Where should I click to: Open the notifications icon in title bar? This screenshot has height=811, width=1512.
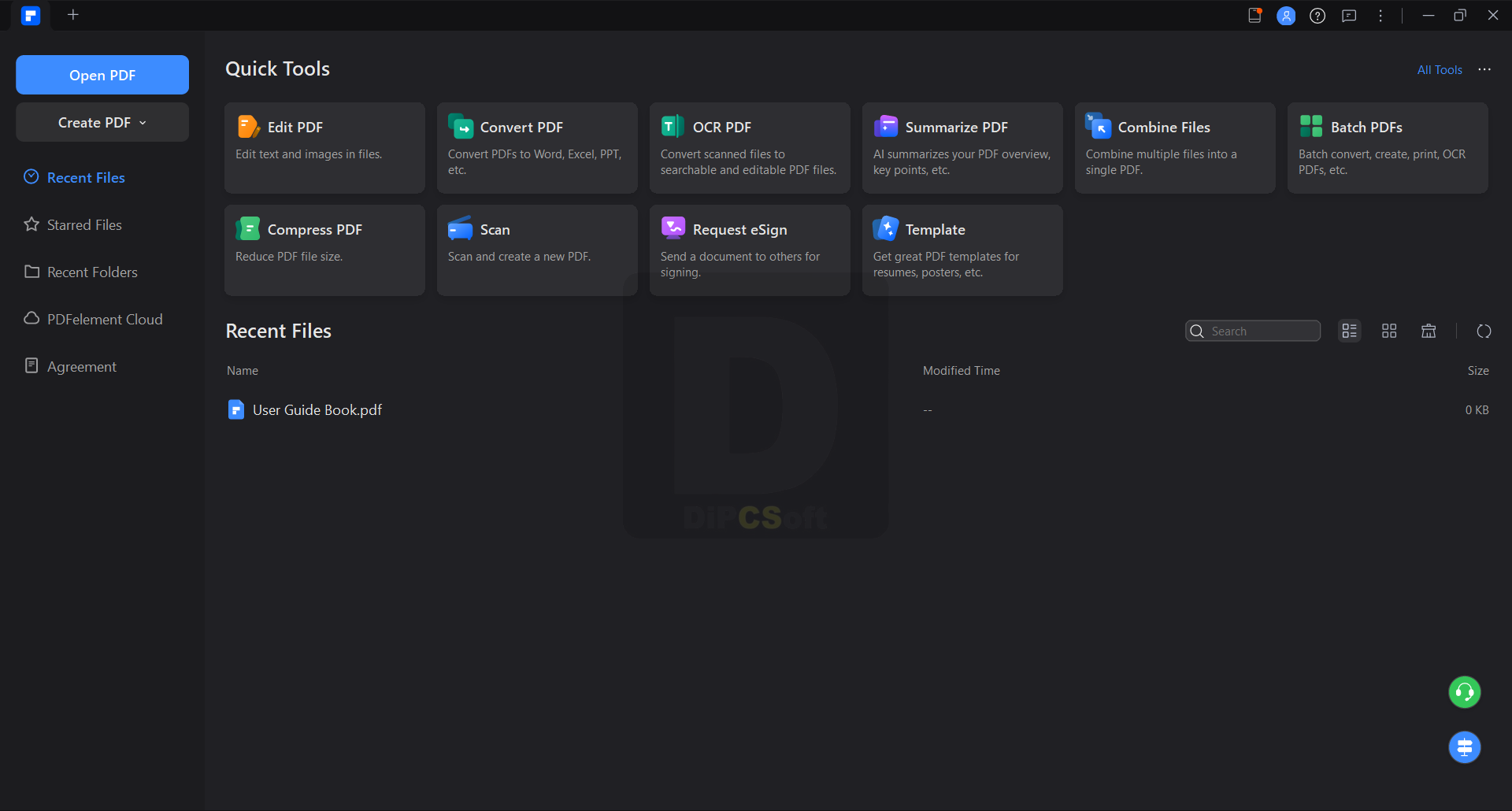1255,15
